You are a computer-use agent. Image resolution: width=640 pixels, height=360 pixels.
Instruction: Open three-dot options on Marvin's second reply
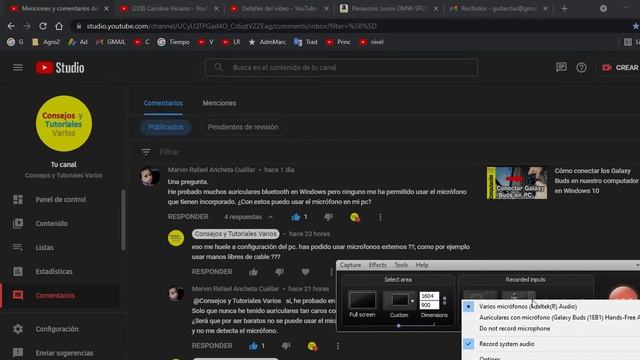tap(338, 346)
